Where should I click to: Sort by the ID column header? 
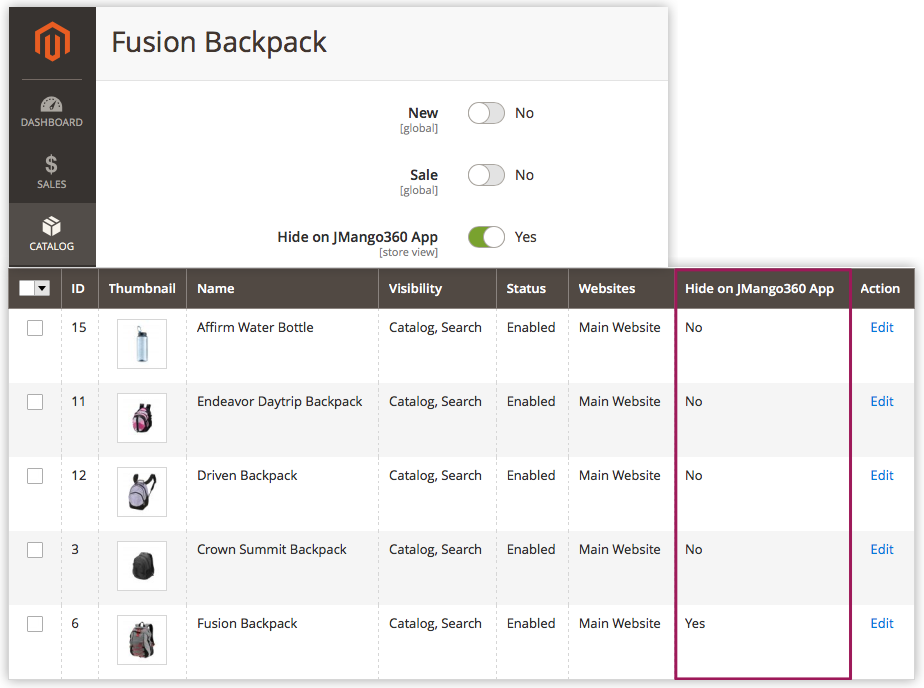click(78, 289)
